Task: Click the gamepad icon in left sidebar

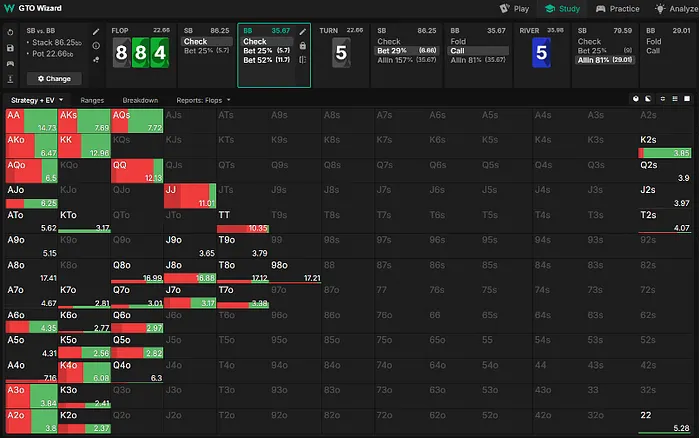Action: (9, 62)
